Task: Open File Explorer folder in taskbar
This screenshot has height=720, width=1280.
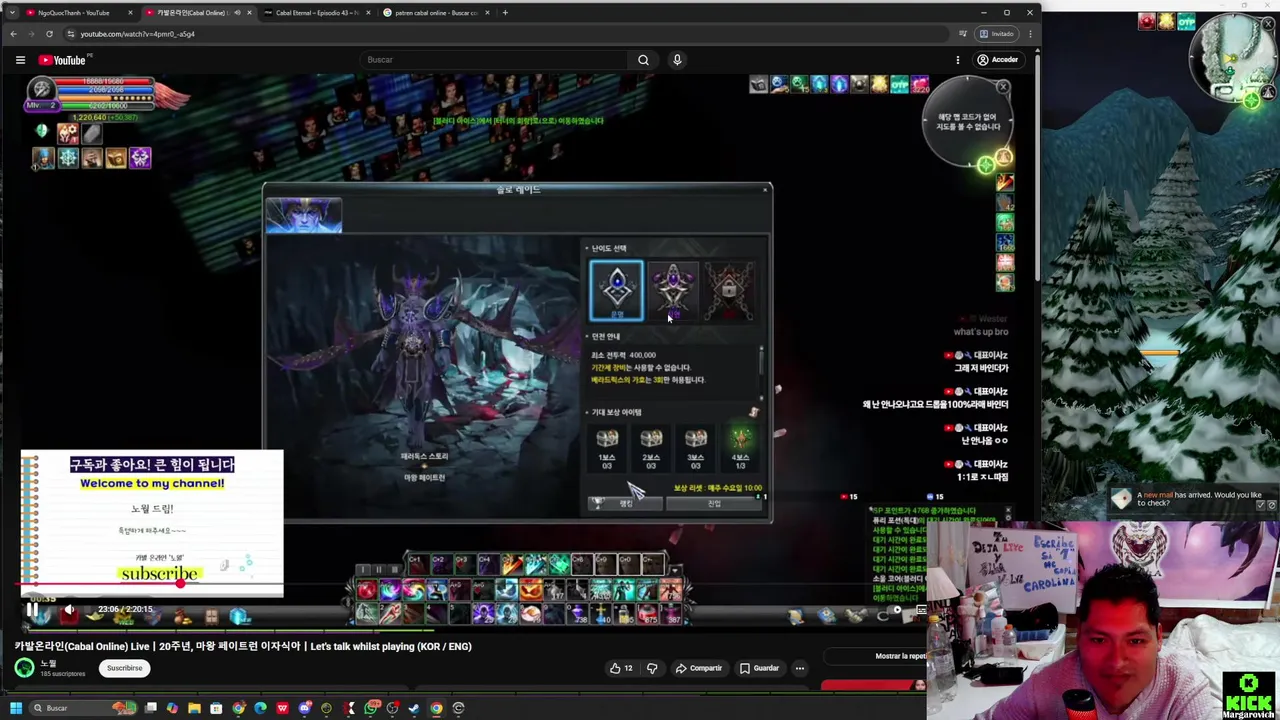Action: coord(194,708)
